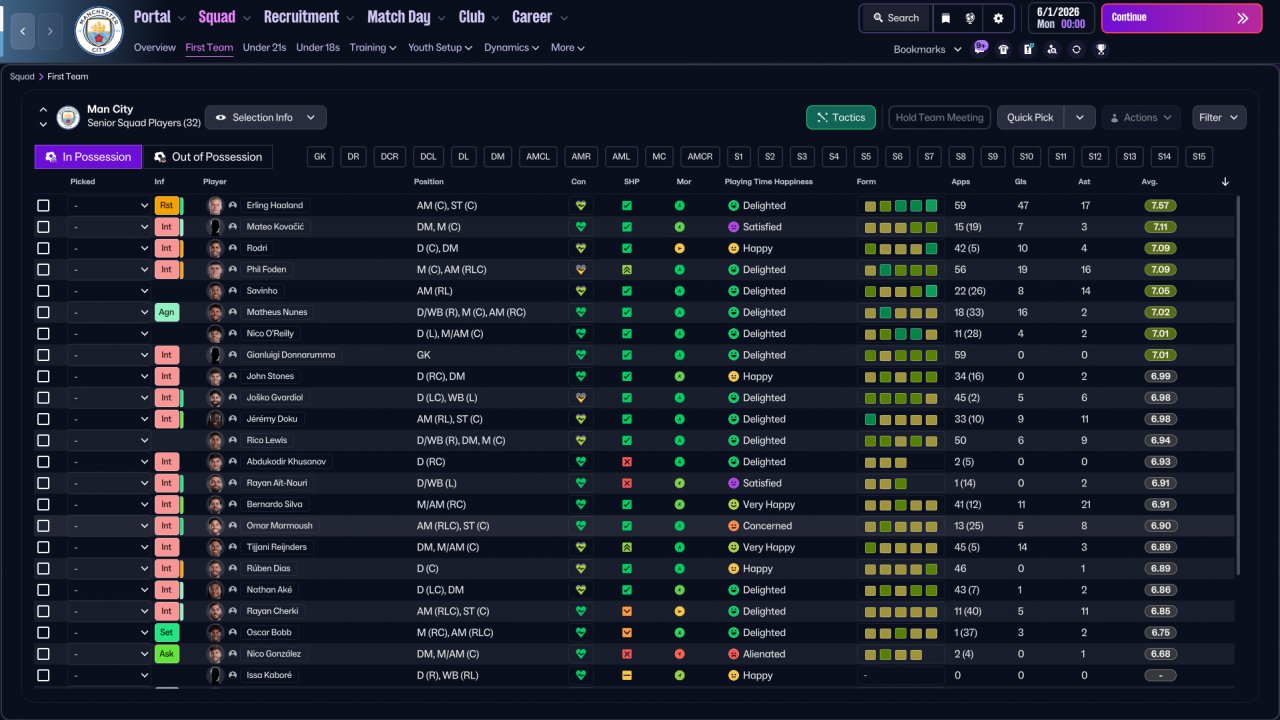Open the trophy shortcut icon
The image size is (1280, 720).
1100,49
